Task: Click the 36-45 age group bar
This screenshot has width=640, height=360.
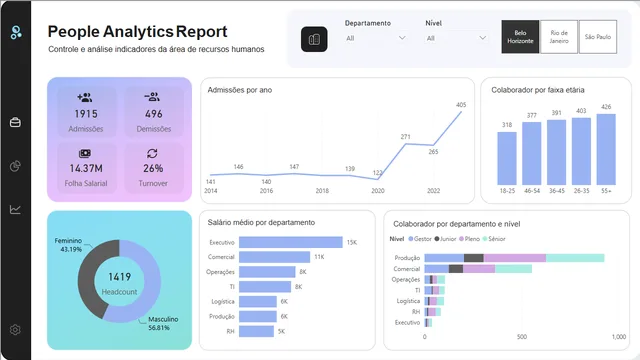Action: coord(557,152)
